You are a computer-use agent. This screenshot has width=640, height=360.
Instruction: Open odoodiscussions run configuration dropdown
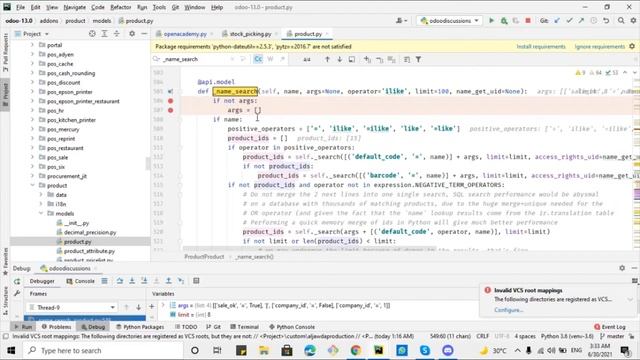click(x=450, y=20)
